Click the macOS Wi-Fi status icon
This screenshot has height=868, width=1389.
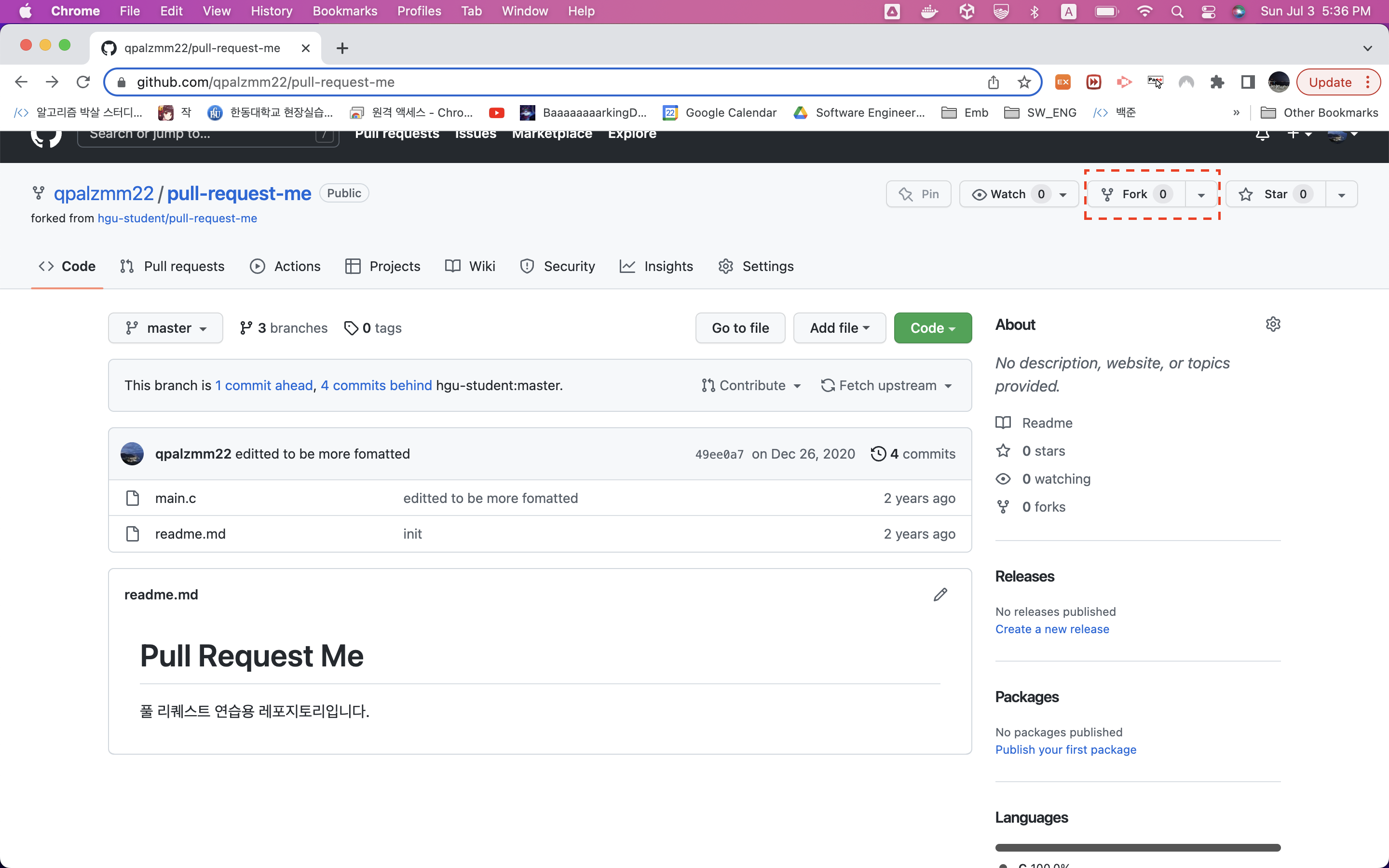[x=1140, y=12]
